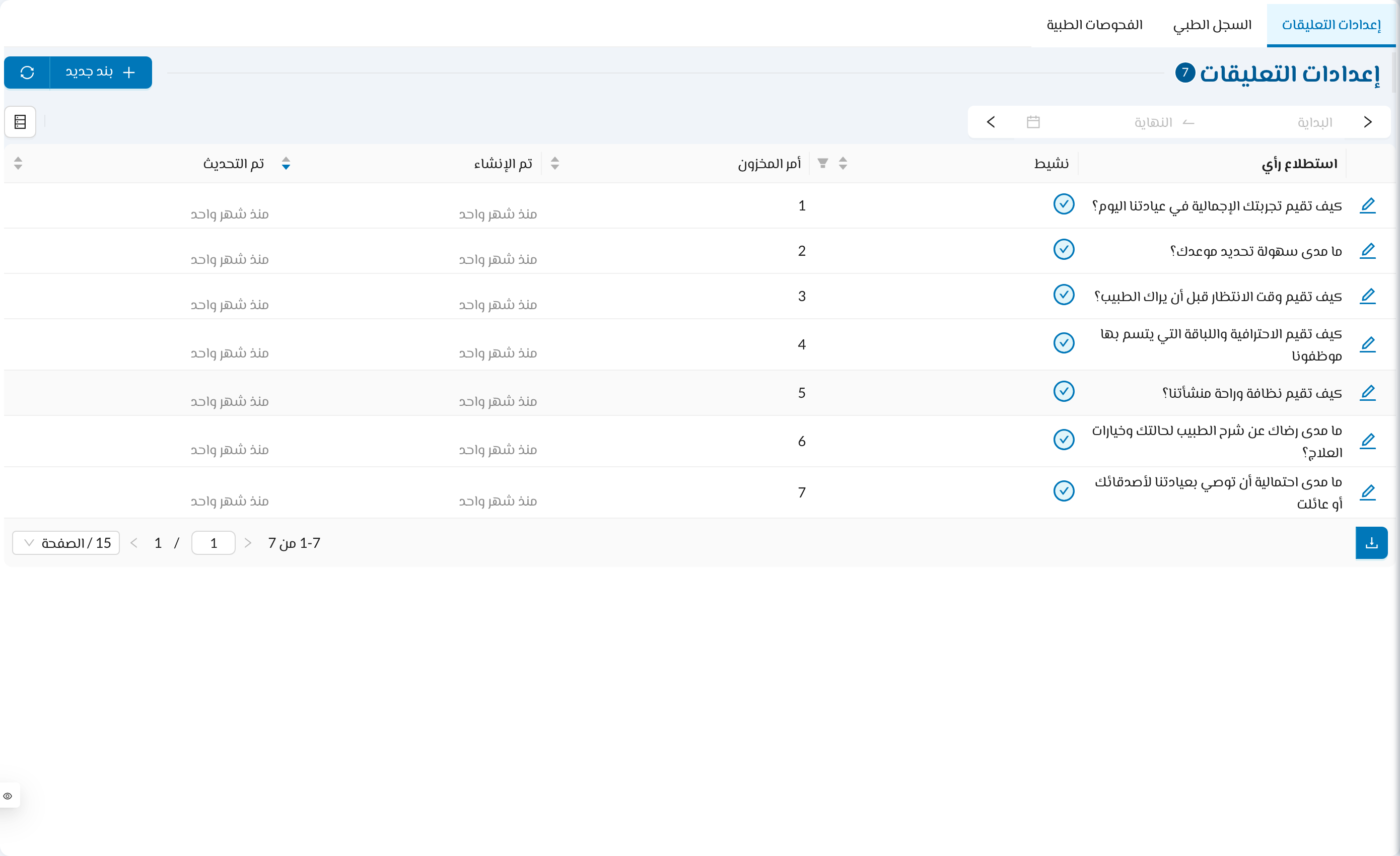Viewport: 1400px width, 856px height.
Task: Click the استطلاع رأي column header
Action: pyautogui.click(x=1299, y=164)
